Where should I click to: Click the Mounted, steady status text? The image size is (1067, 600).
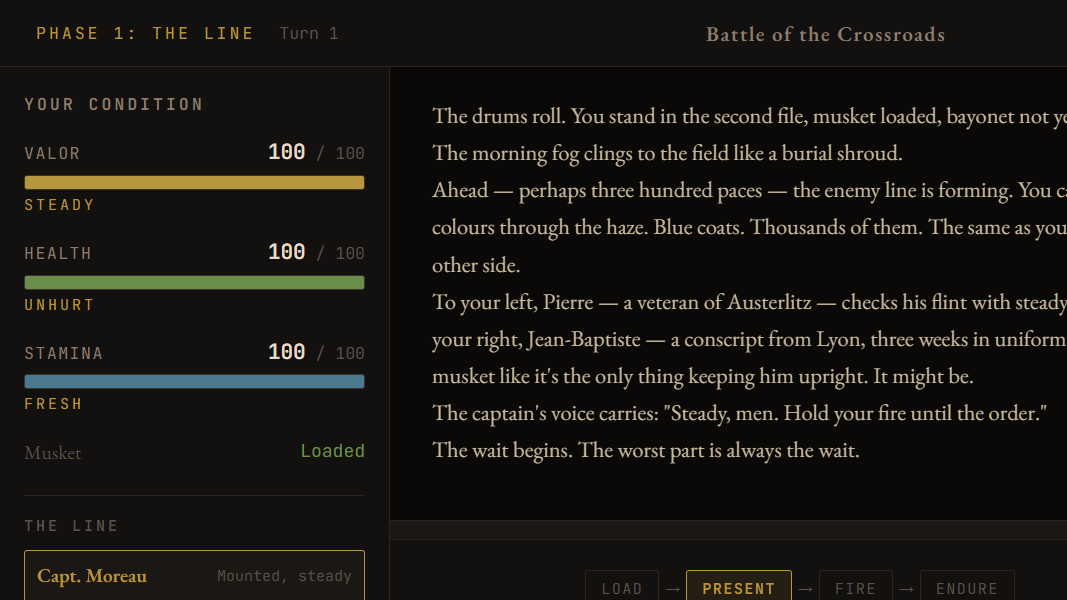pos(284,575)
